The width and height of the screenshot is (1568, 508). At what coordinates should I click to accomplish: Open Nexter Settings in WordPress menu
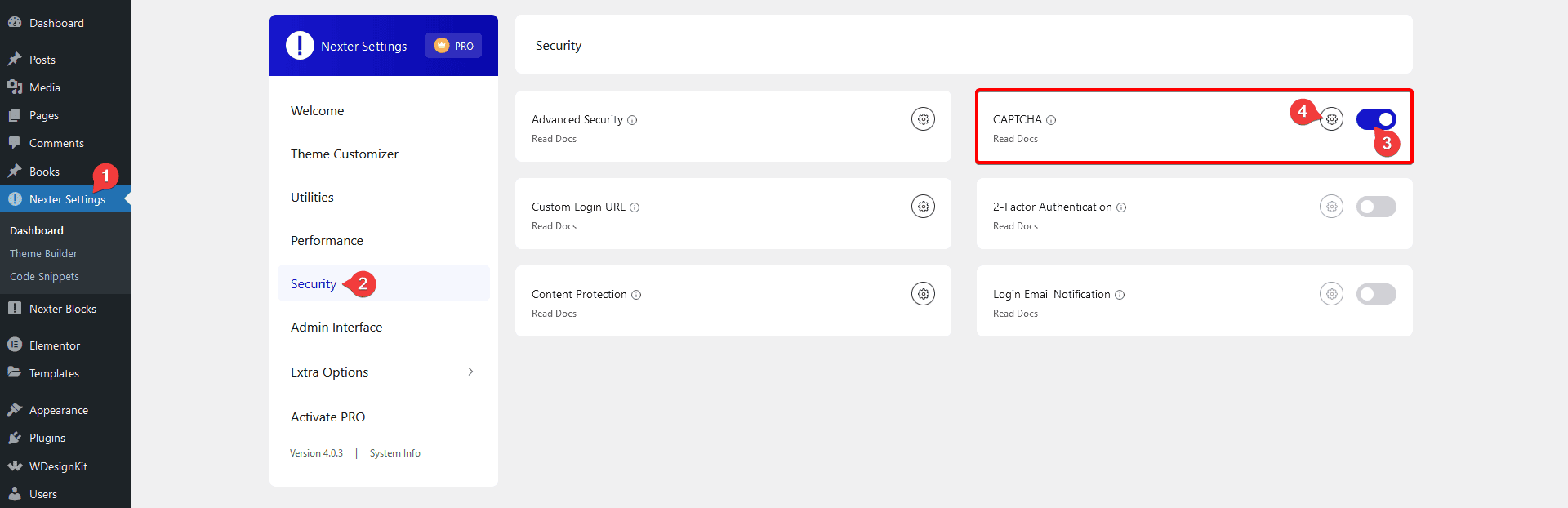tap(65, 199)
